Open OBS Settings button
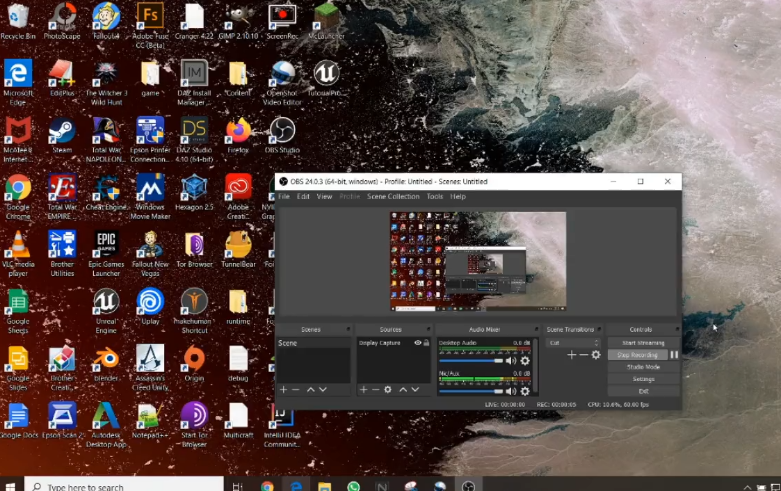The height and width of the screenshot is (491, 781). 643,379
